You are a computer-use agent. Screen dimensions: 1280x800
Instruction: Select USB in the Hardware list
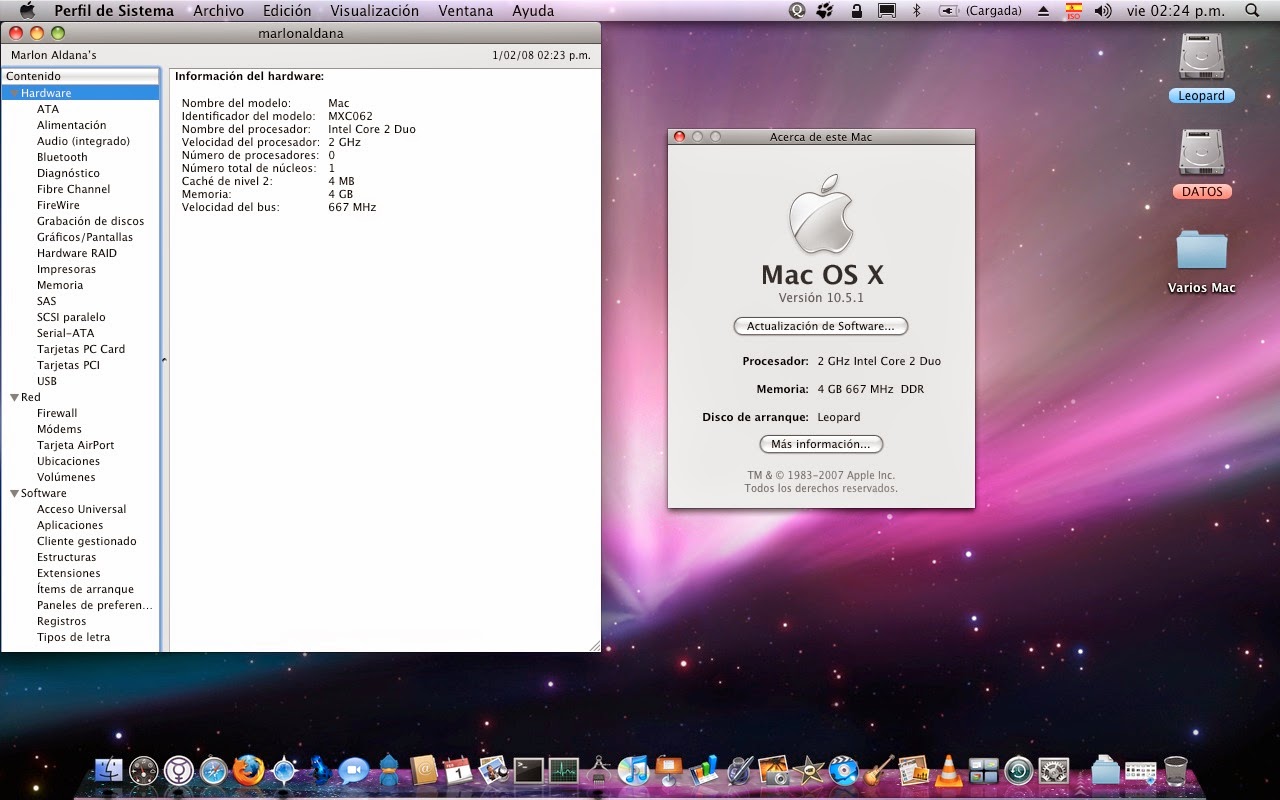point(47,381)
